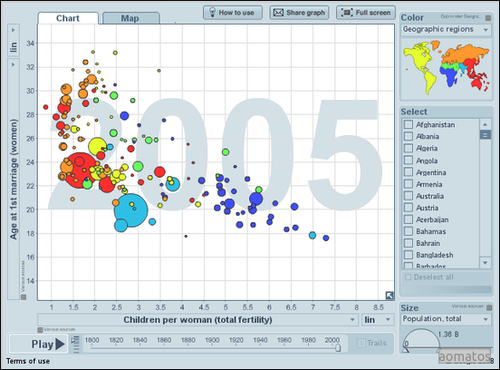500x370 pixels.
Task: Click the lightbulb How to use icon
Action: point(212,13)
